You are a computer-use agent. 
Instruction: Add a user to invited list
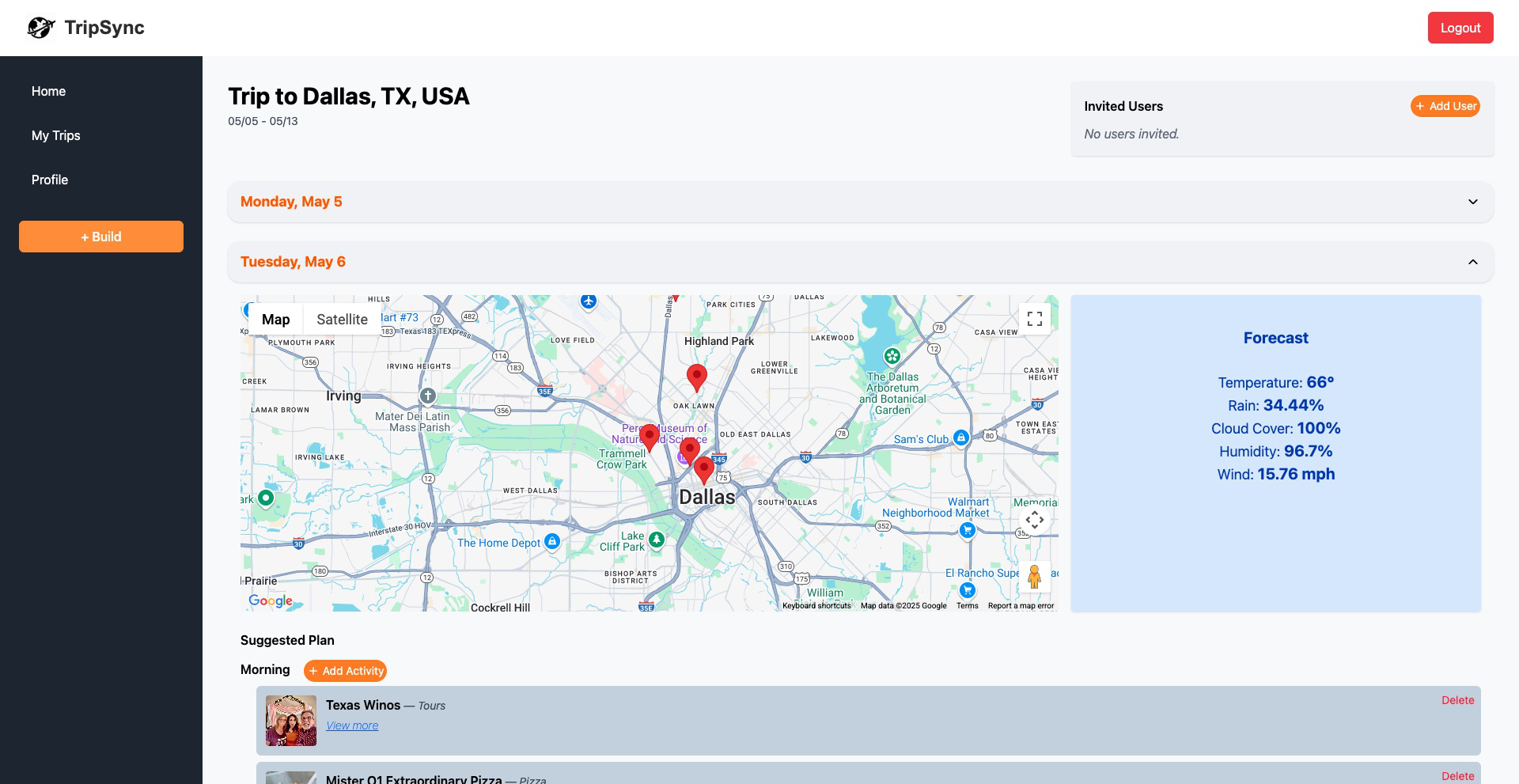click(x=1445, y=106)
